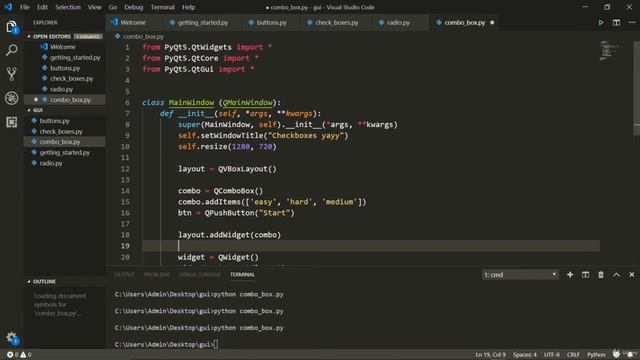Switch to the radio.py tab
The height and width of the screenshot is (360, 640).
tap(398, 22)
